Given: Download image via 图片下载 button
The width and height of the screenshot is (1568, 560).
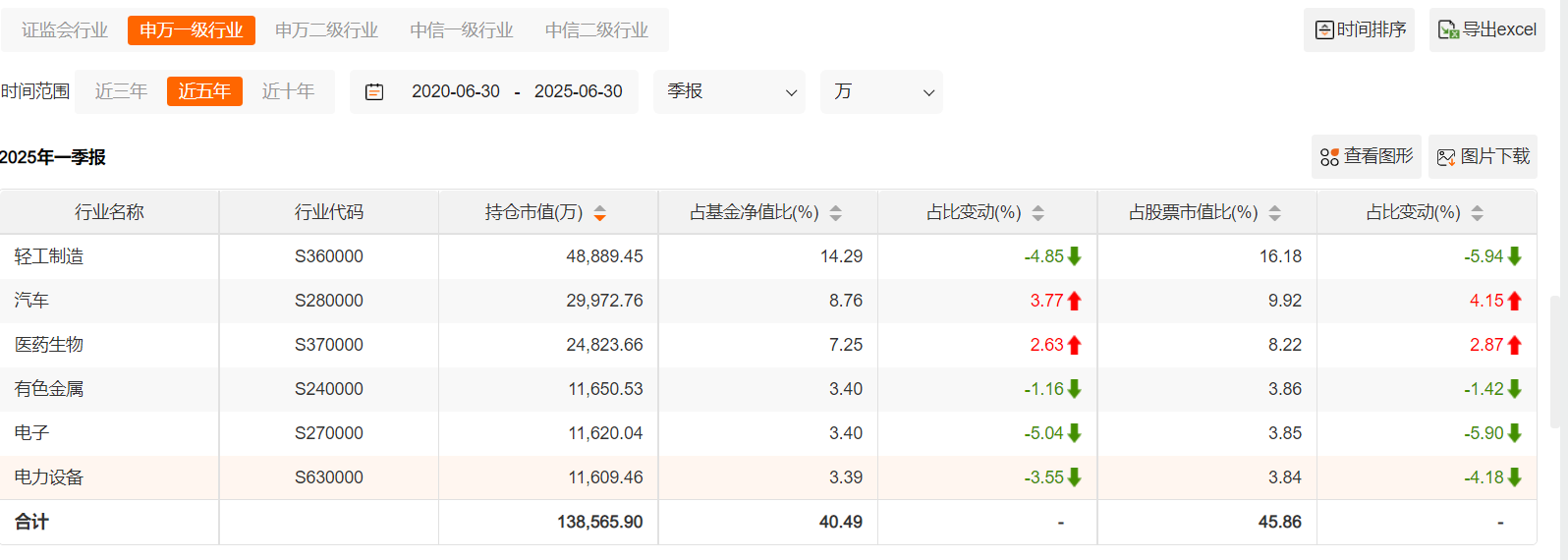Looking at the screenshot, I should click(x=1483, y=156).
